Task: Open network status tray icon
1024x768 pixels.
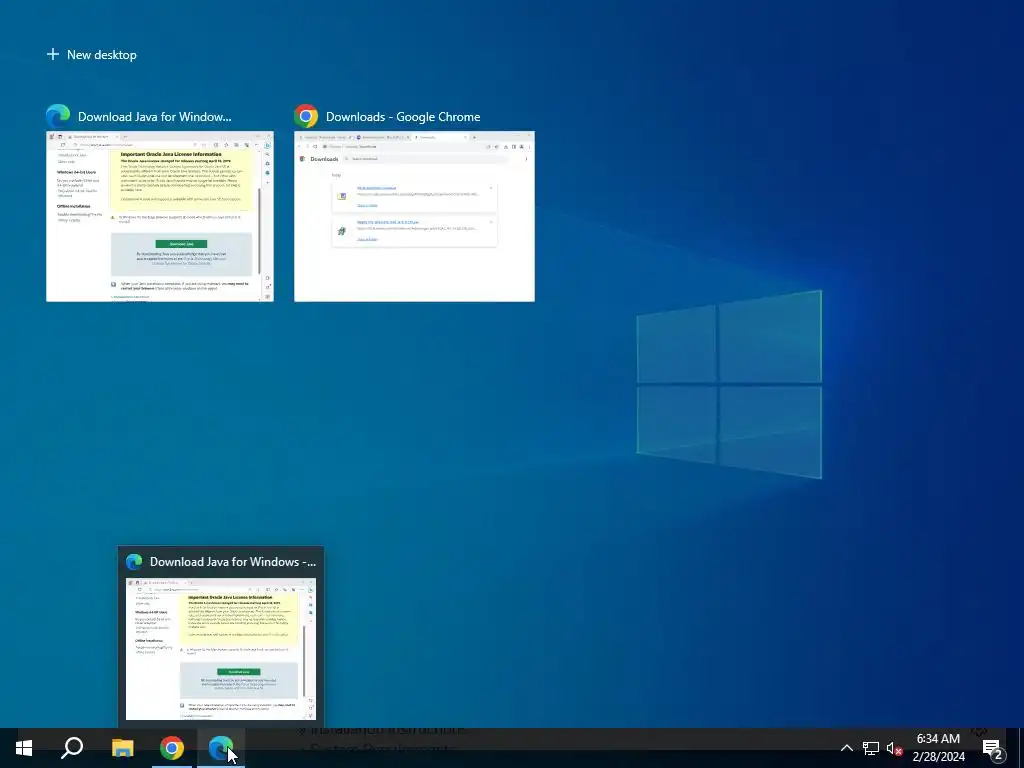Action: pyautogui.click(x=871, y=748)
